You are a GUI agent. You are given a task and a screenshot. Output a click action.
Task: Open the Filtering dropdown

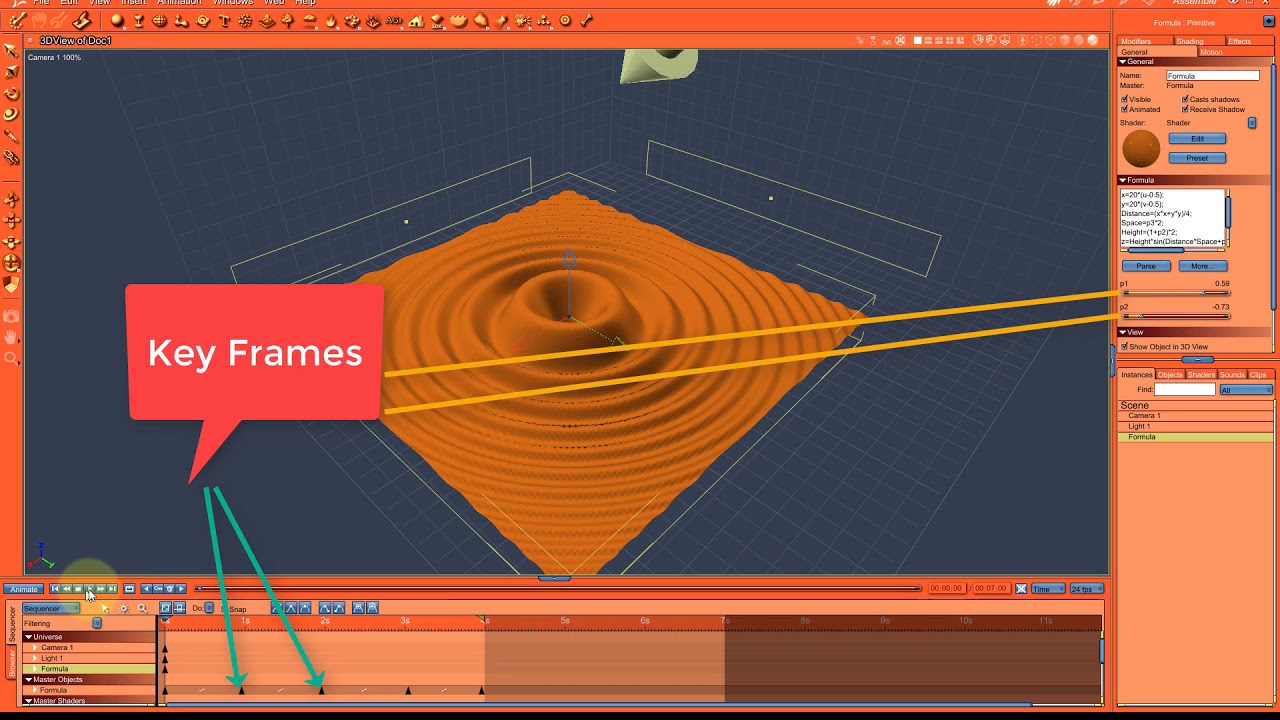coord(97,623)
